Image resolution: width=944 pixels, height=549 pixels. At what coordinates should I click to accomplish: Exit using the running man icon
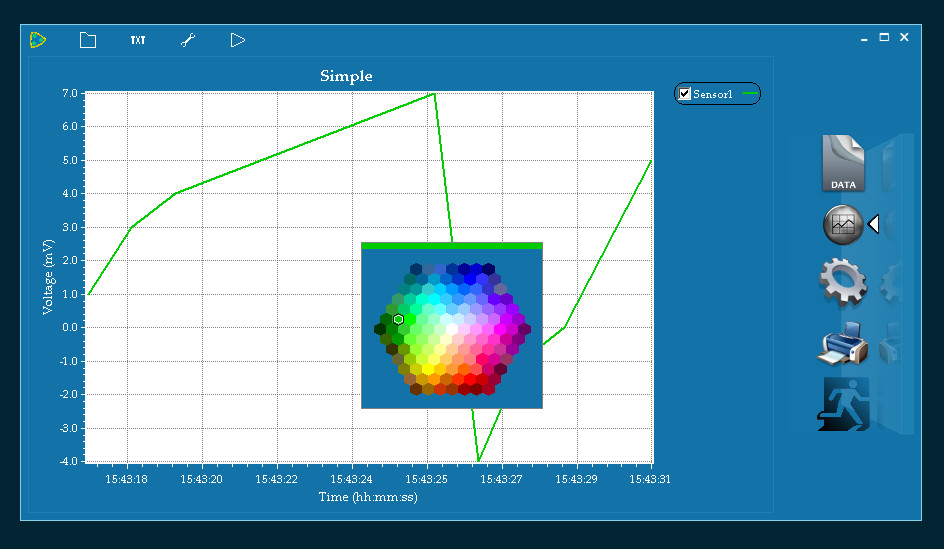point(844,404)
